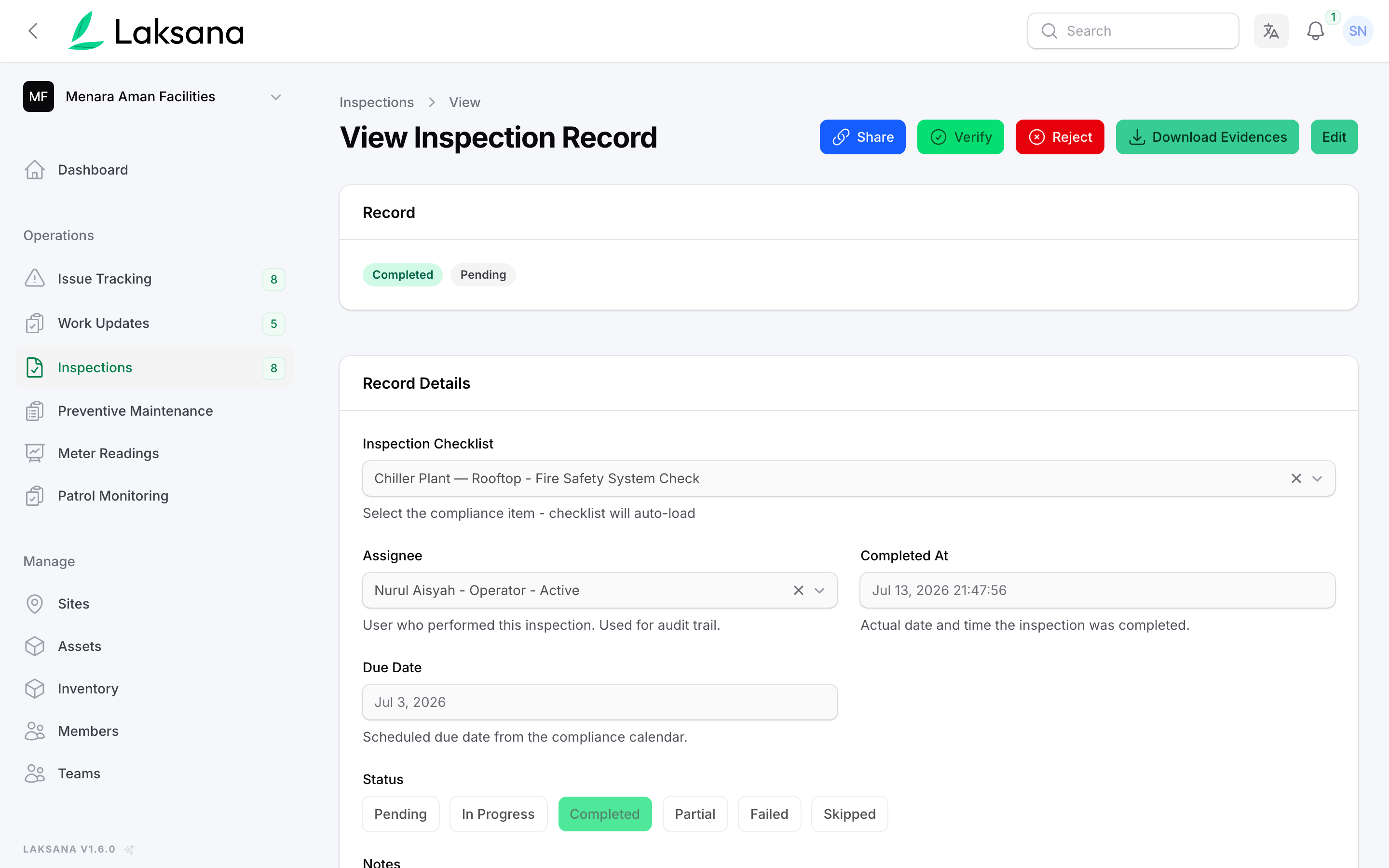Open the Assignee dropdown arrow
Viewport: 1389px width, 868px height.
819,590
